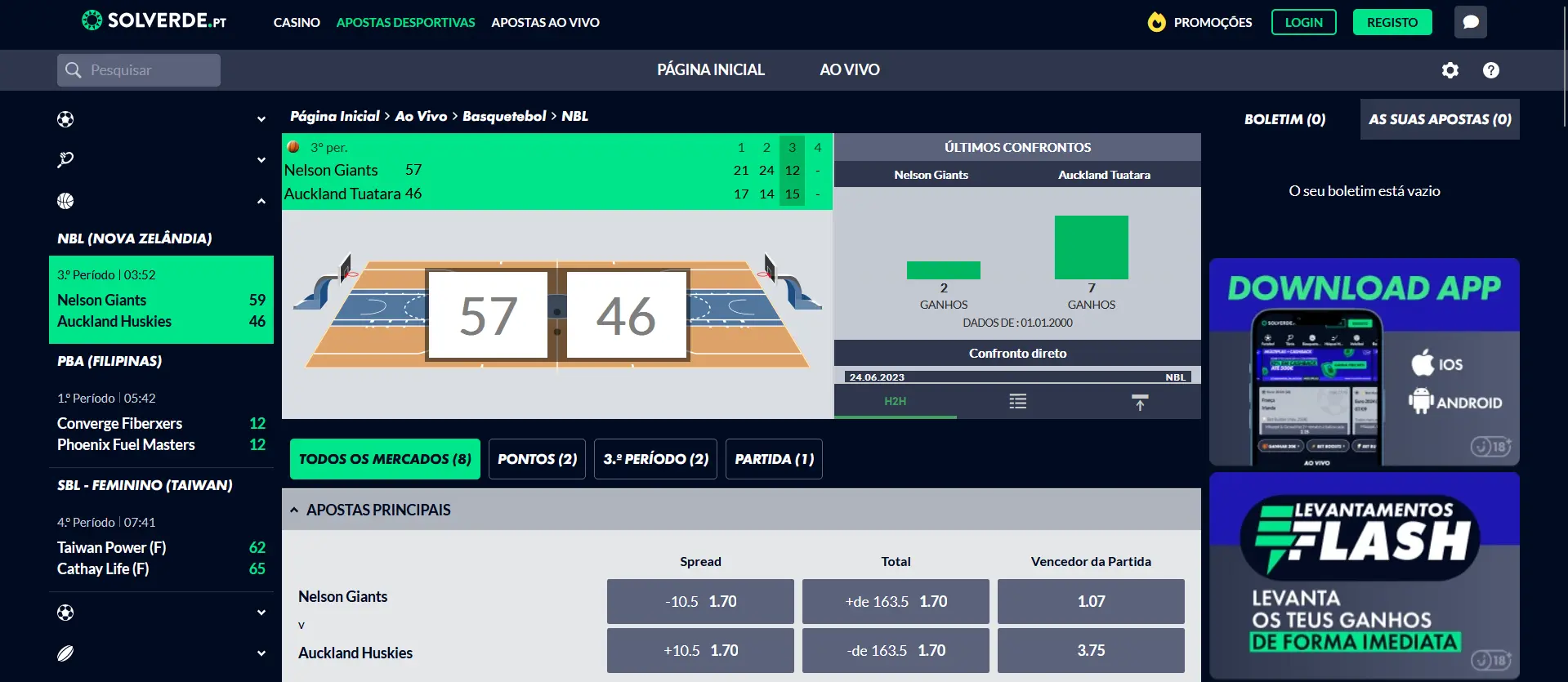1568x682 pixels.
Task: Go to Página Inicial tab
Action: (x=711, y=70)
